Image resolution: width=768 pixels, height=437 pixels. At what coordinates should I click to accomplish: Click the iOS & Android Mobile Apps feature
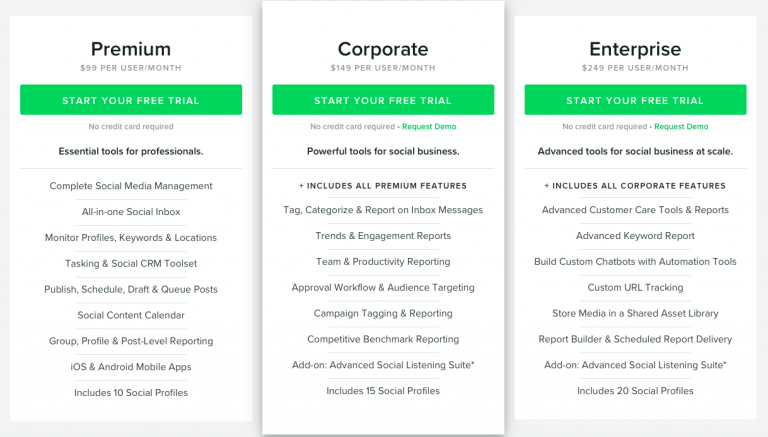131,367
